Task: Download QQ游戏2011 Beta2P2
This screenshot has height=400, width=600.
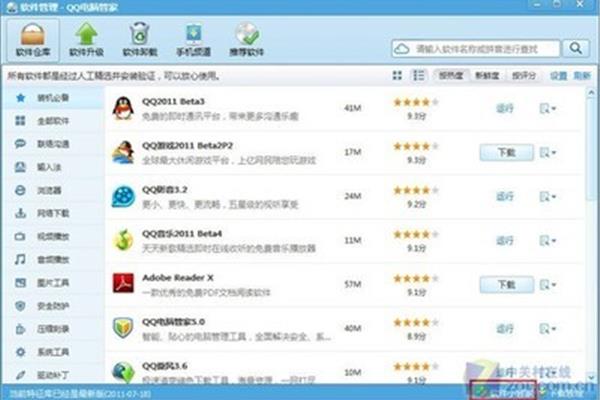Action: pyautogui.click(x=506, y=152)
